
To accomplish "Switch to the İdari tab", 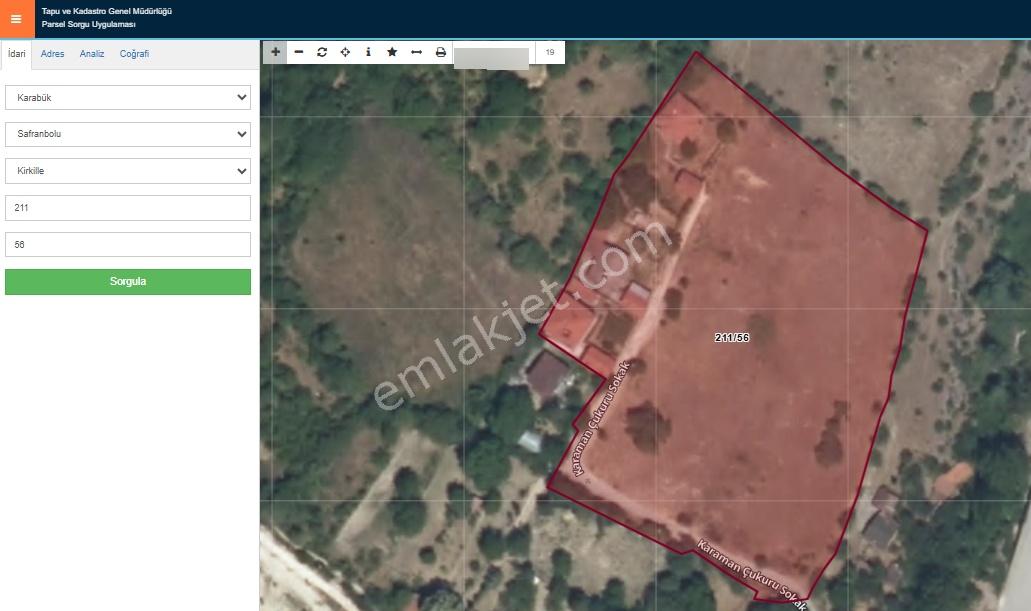I will coord(16,54).
